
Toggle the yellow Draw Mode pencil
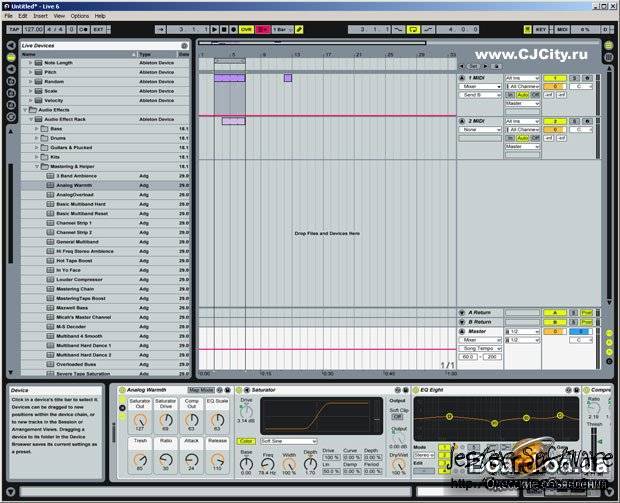299,29
